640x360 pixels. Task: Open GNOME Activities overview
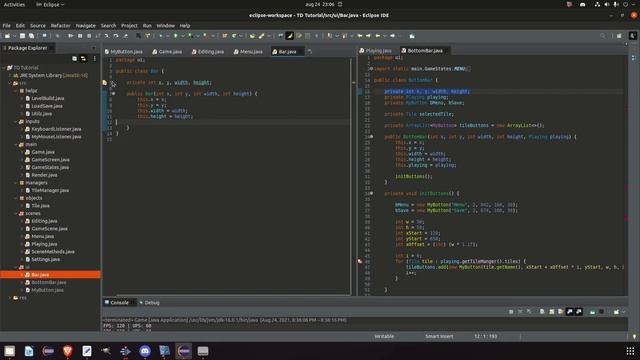pos(14,4)
